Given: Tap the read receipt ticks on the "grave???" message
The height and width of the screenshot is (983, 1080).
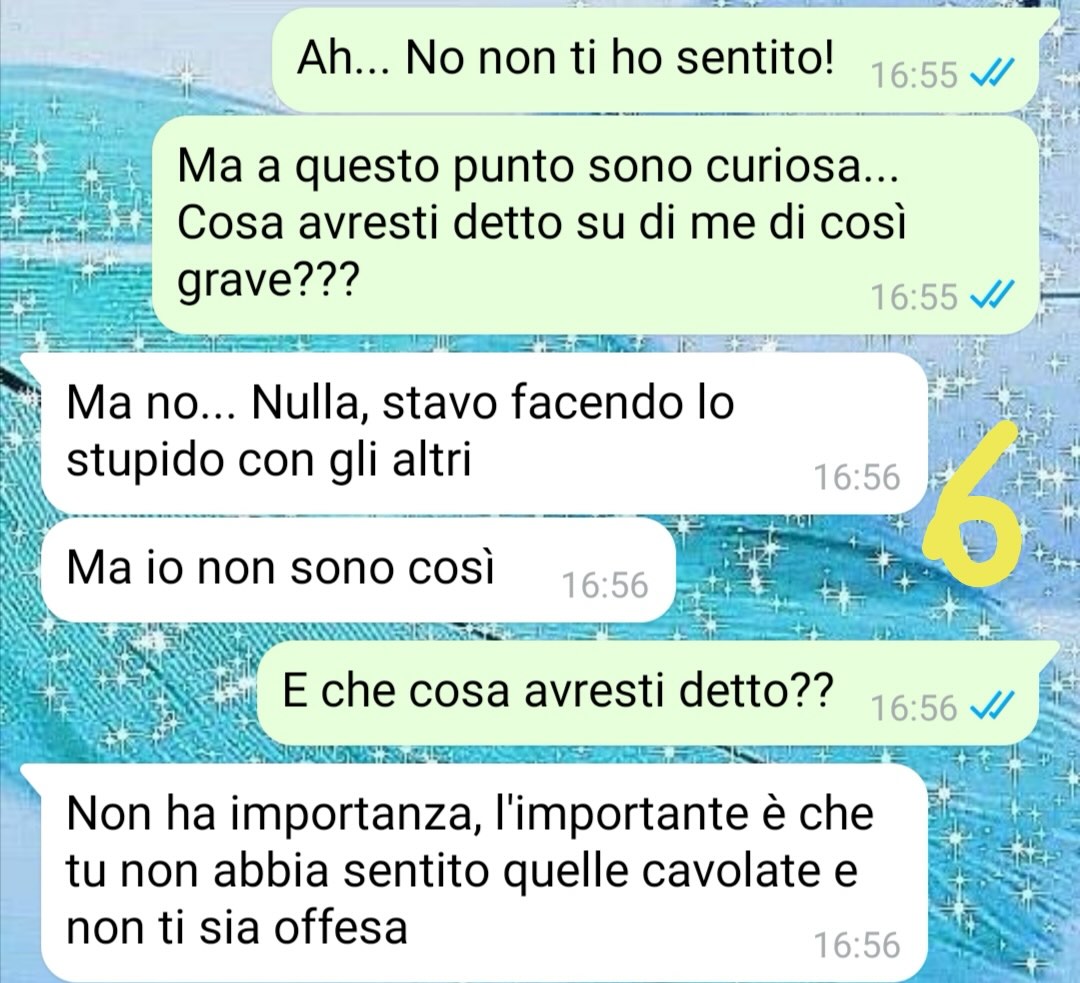Looking at the screenshot, I should 992,296.
